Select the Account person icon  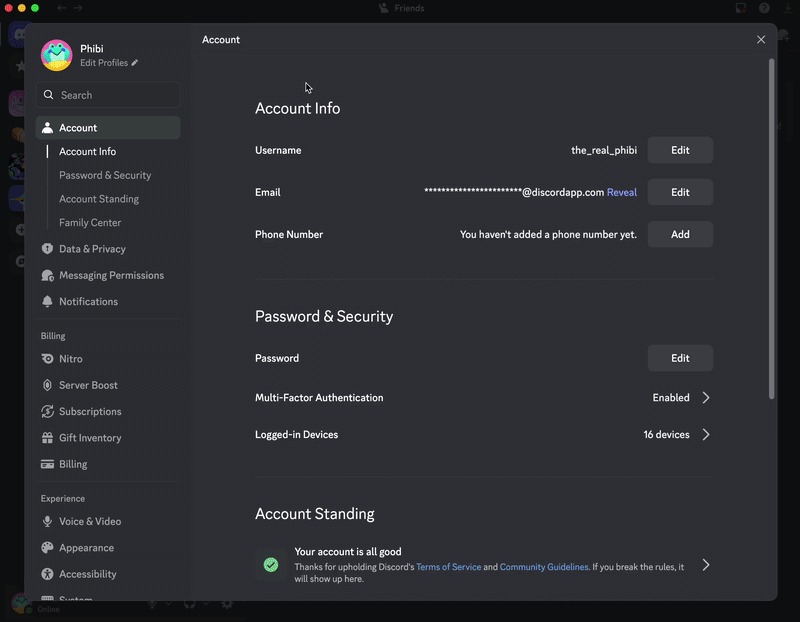pyautogui.click(x=47, y=128)
